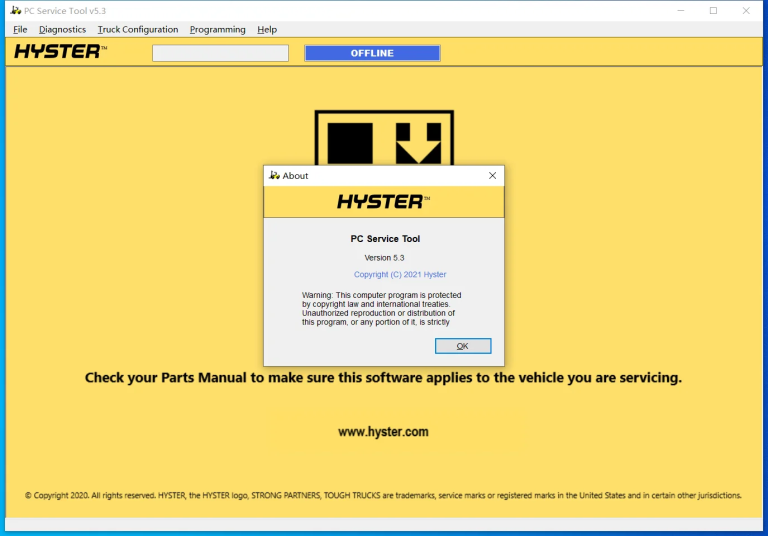Click the large down-arrow graphic behind the dialog
Image resolution: width=768 pixels, height=536 pixels.
[419, 143]
